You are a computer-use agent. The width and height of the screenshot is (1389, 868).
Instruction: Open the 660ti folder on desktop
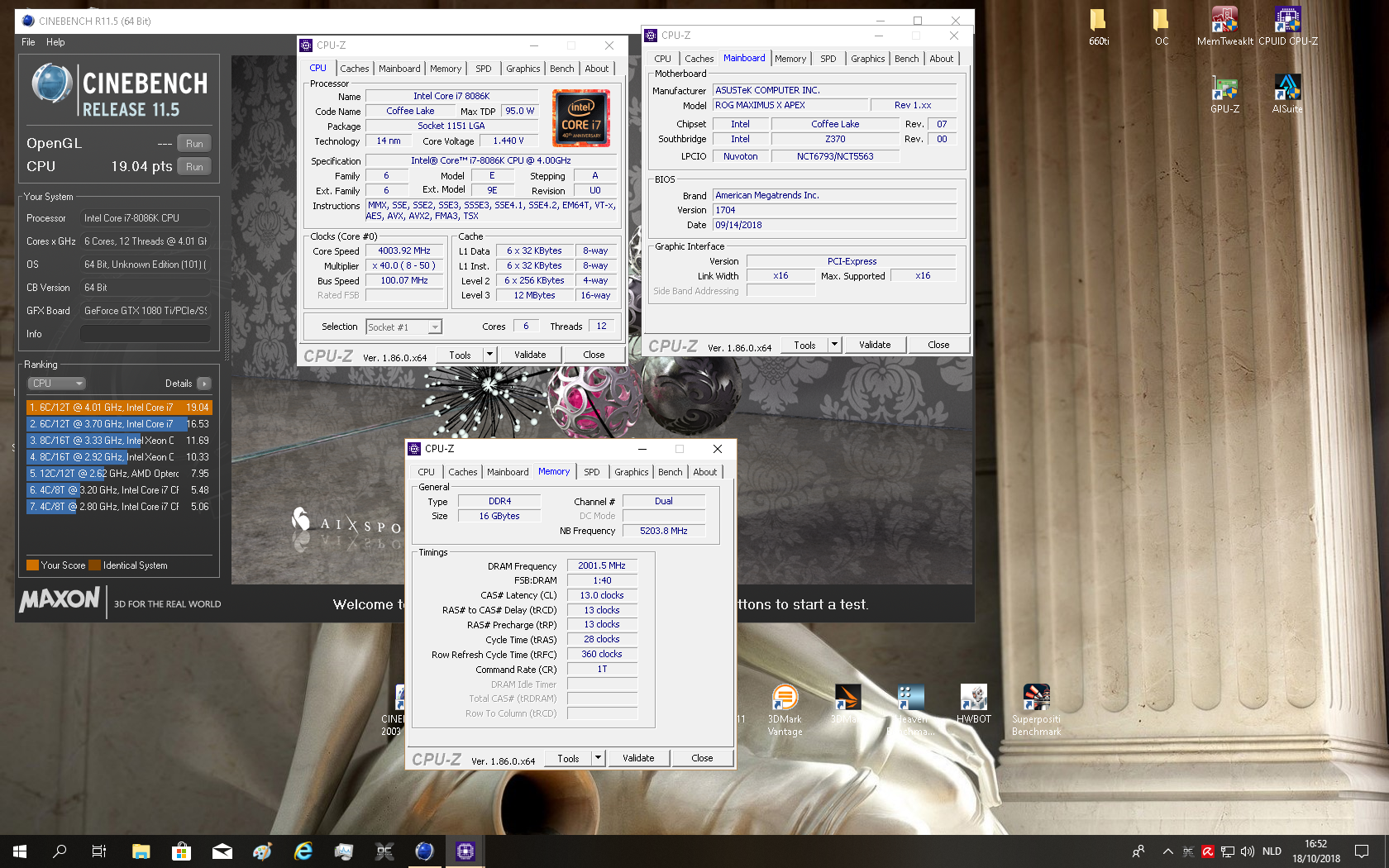(1098, 26)
